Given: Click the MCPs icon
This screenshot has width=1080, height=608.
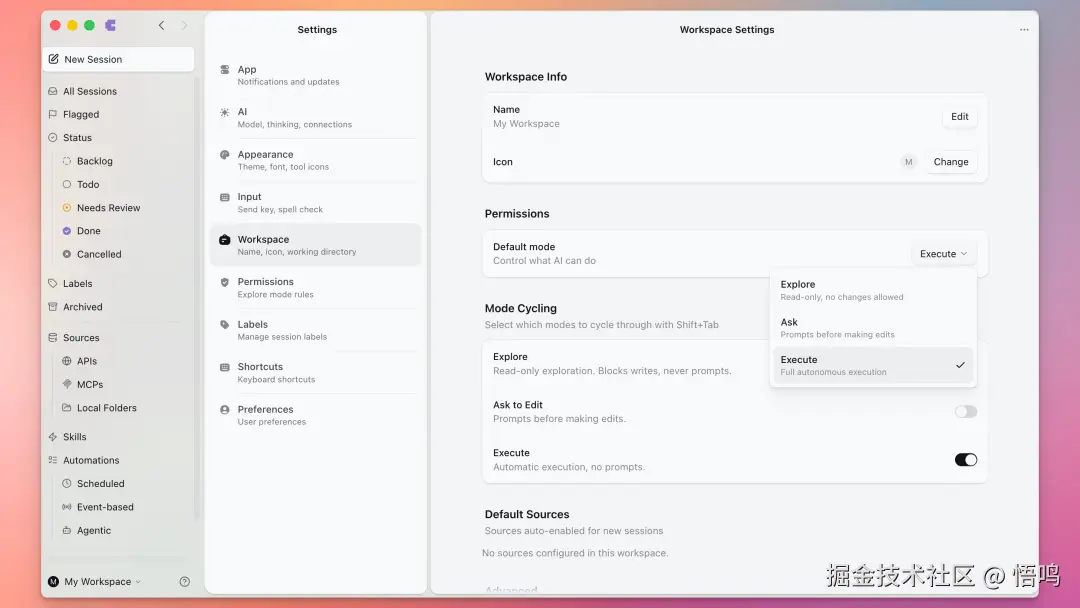Looking at the screenshot, I should click(x=67, y=384).
